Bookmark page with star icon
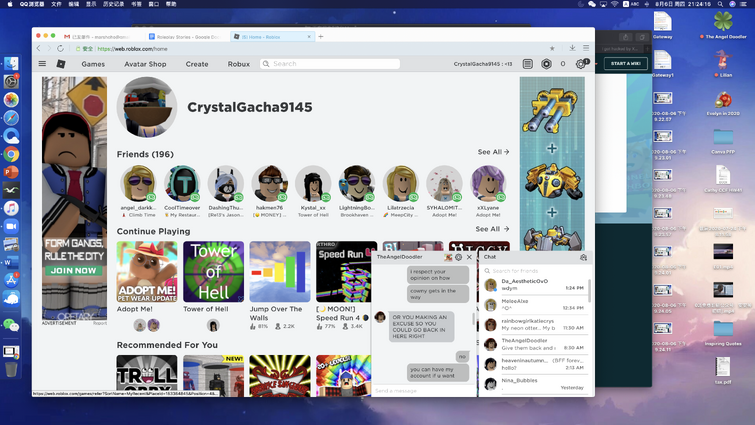 (552, 48)
